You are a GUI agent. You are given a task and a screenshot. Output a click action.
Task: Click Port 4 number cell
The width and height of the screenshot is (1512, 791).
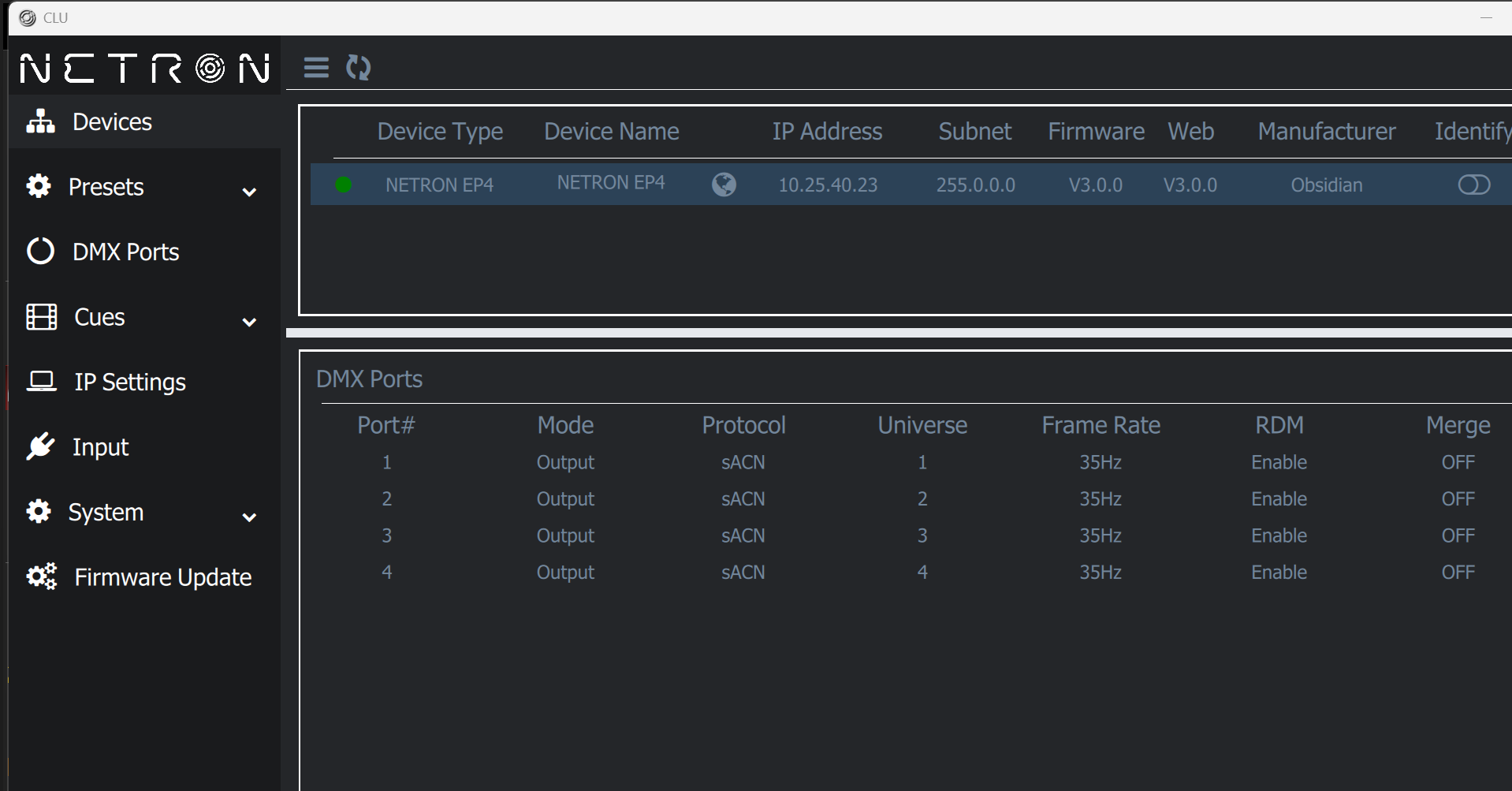pos(386,573)
